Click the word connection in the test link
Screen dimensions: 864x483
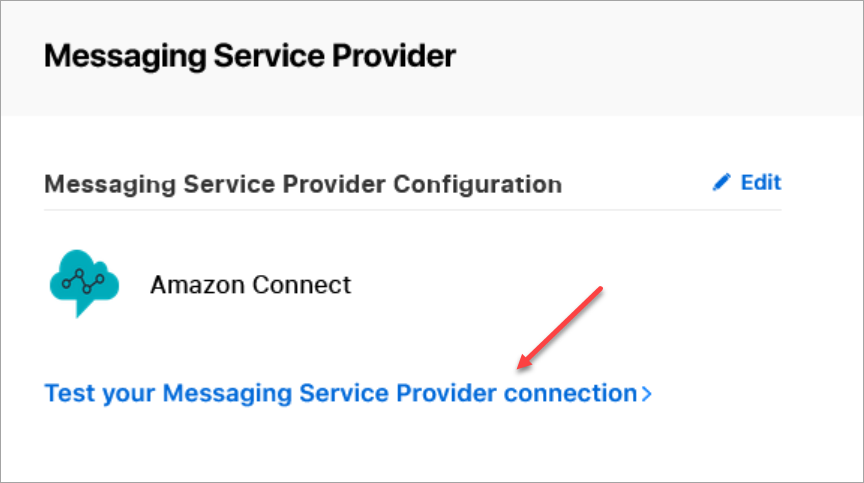(570, 394)
